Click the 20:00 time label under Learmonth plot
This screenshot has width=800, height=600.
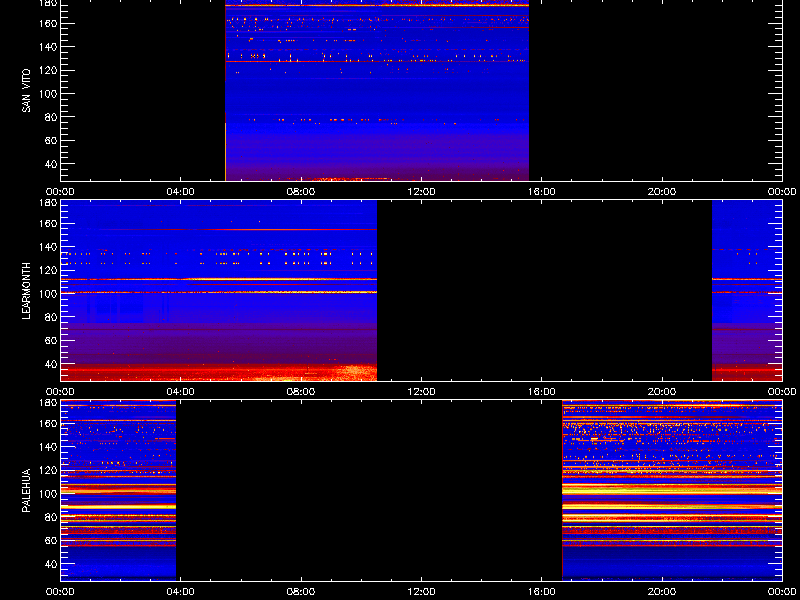pos(662,392)
